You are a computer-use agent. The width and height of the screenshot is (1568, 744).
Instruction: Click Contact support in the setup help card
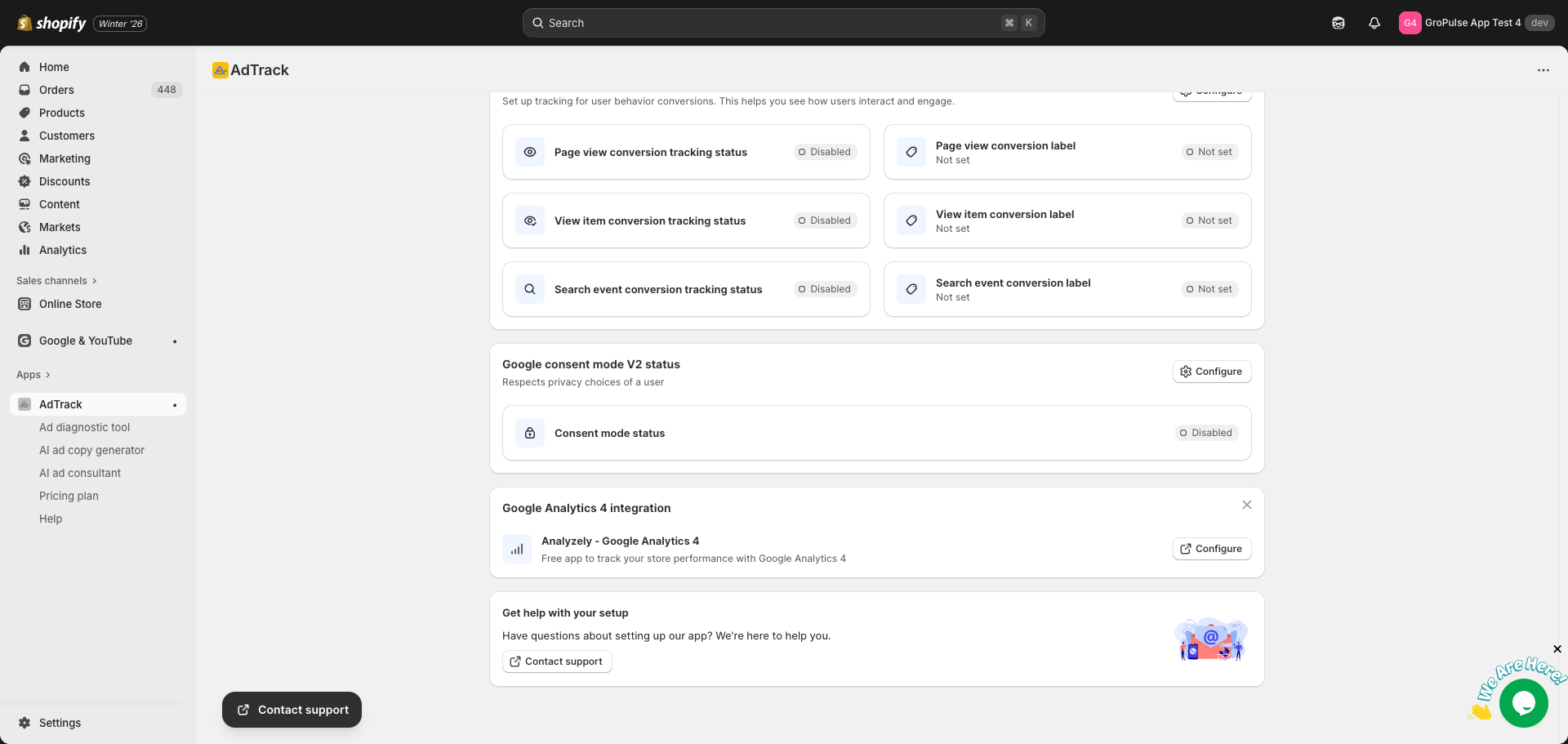556,662
